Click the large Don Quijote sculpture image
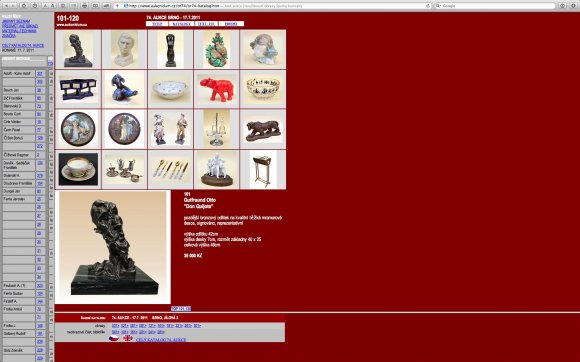This screenshot has height=362, width=580. pyautogui.click(x=113, y=247)
